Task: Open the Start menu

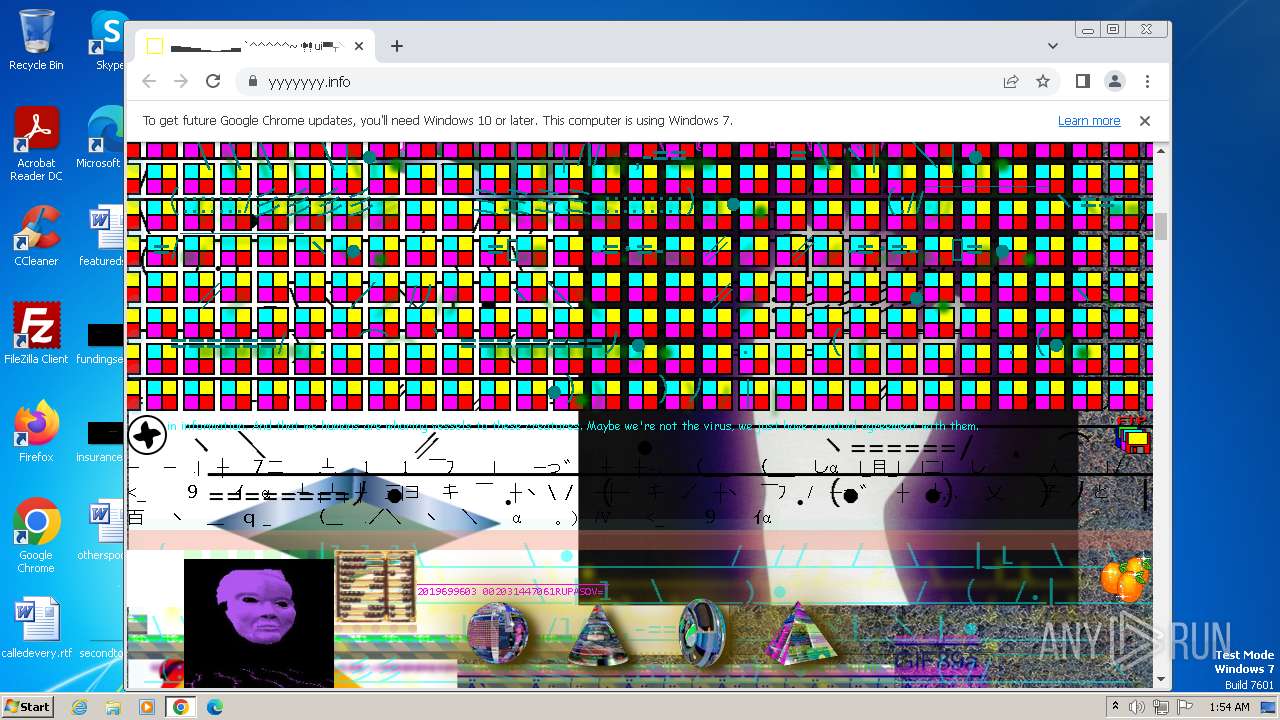Action: click(27, 706)
